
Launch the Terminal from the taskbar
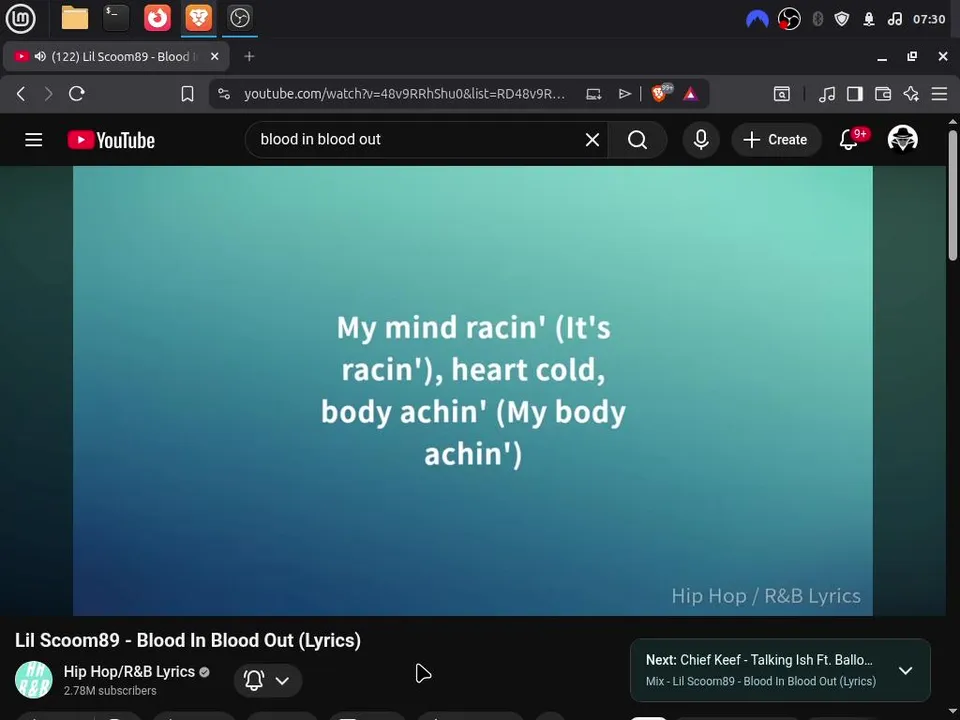[x=116, y=18]
